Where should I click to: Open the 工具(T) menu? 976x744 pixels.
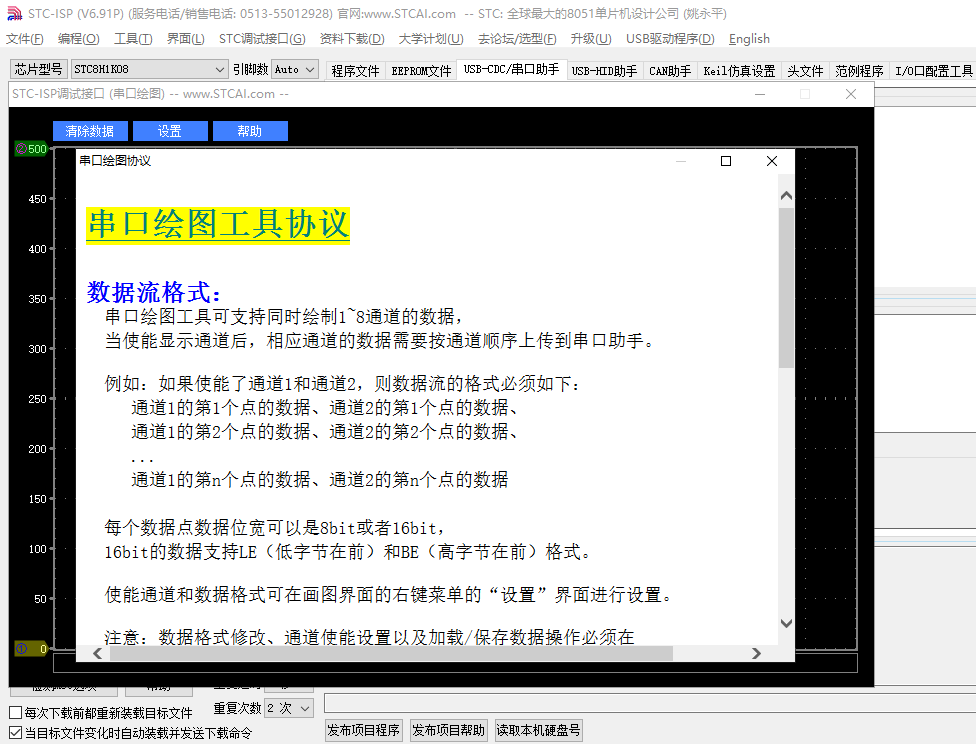(x=133, y=39)
